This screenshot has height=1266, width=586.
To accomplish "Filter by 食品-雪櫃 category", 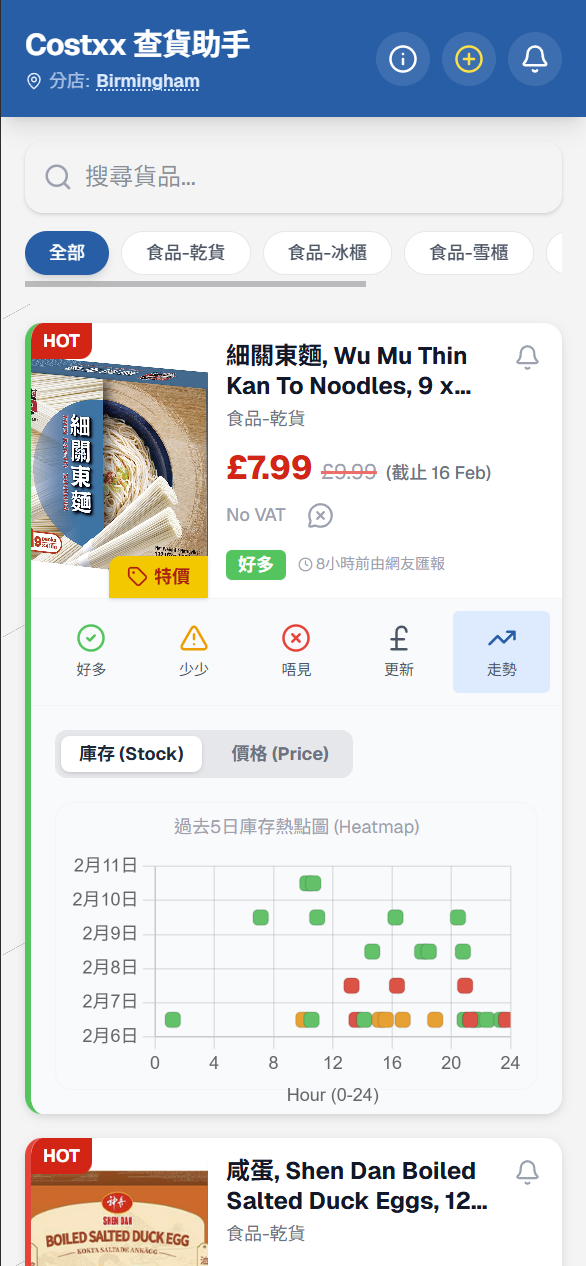I will pyautogui.click(x=469, y=253).
